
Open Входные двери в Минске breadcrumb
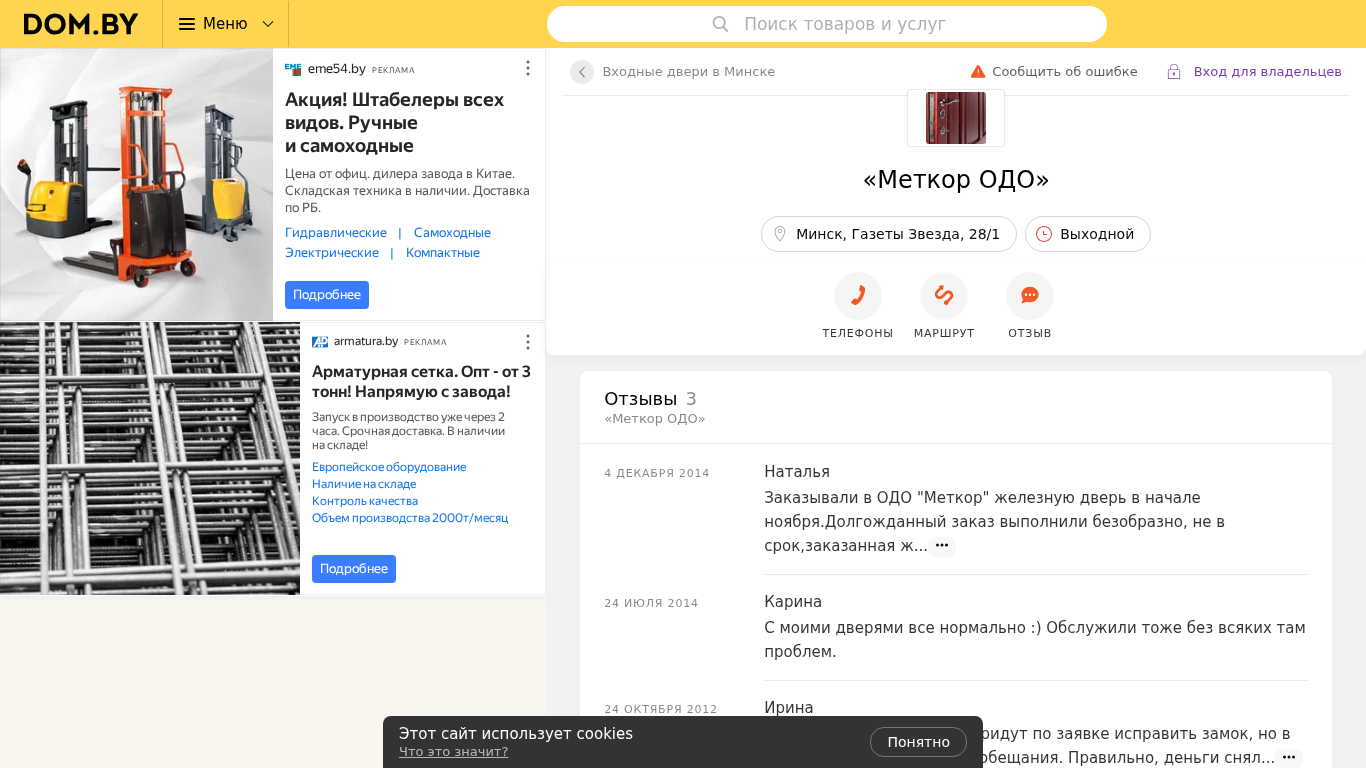coord(688,72)
